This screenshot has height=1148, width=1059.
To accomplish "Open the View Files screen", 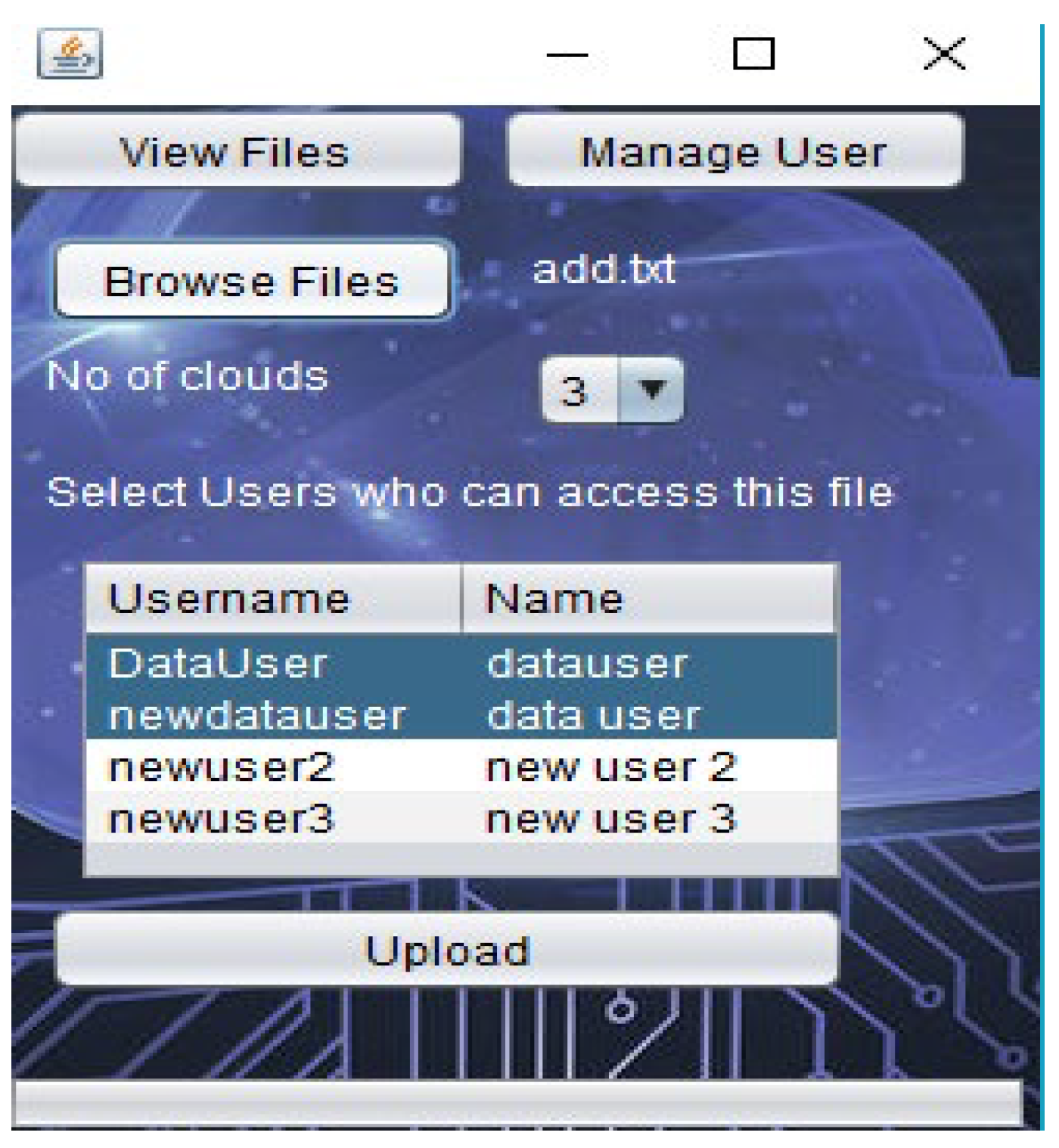I will [237, 151].
